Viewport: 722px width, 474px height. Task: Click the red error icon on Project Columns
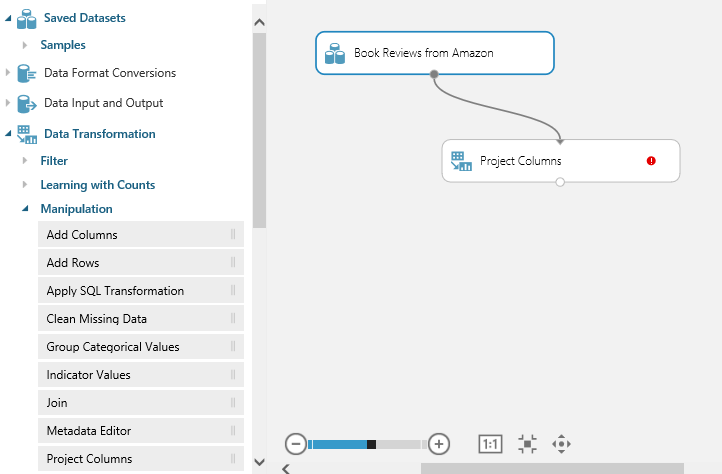pyautogui.click(x=651, y=161)
